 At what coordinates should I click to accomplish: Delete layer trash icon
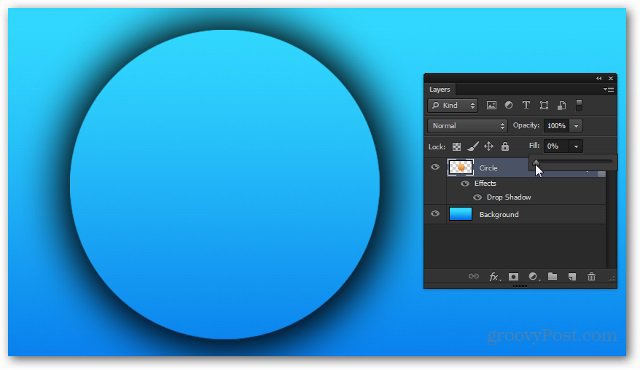(591, 277)
